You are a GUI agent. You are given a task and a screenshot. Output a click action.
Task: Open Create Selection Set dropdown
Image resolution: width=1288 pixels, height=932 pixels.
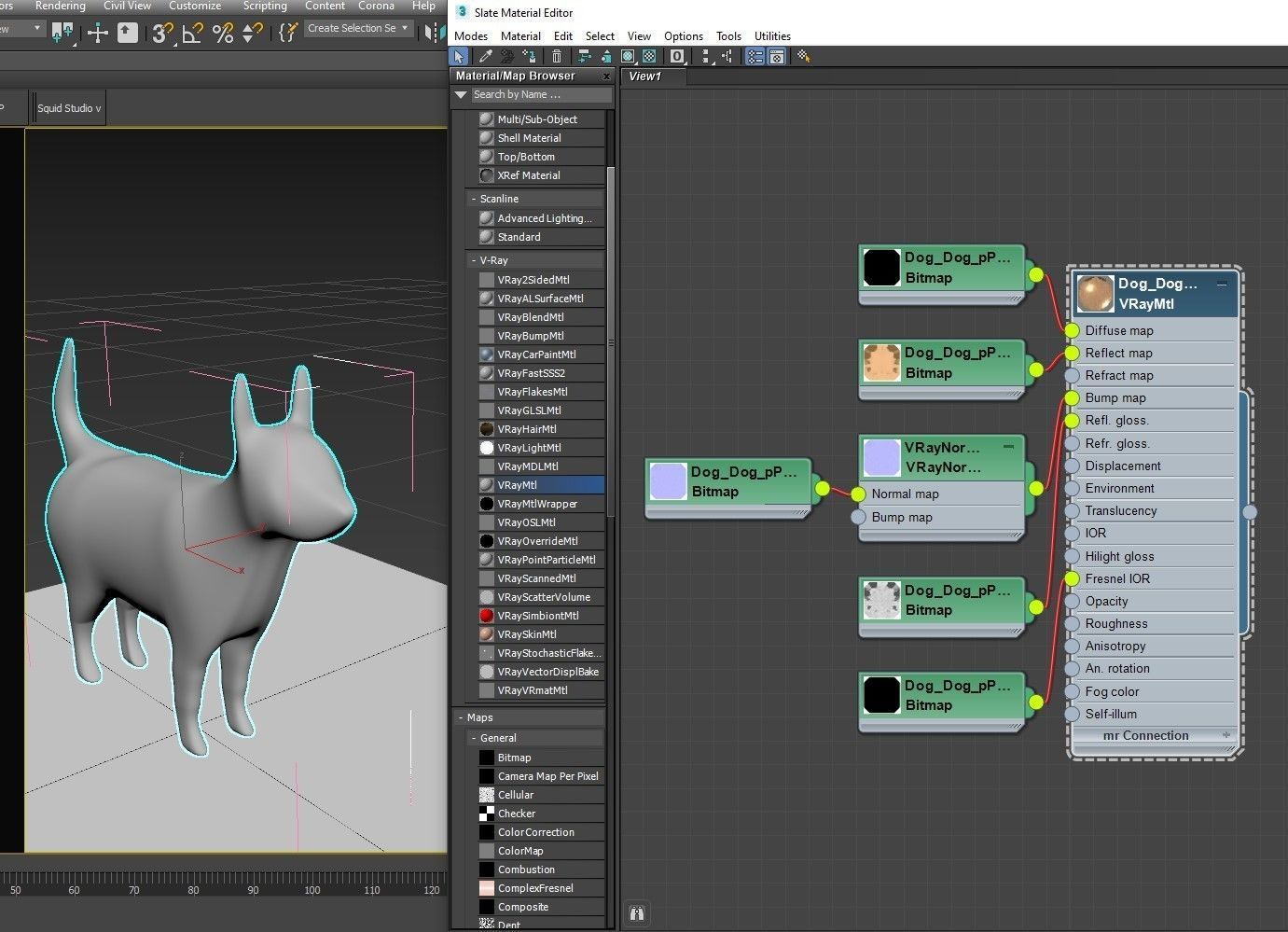(x=358, y=29)
